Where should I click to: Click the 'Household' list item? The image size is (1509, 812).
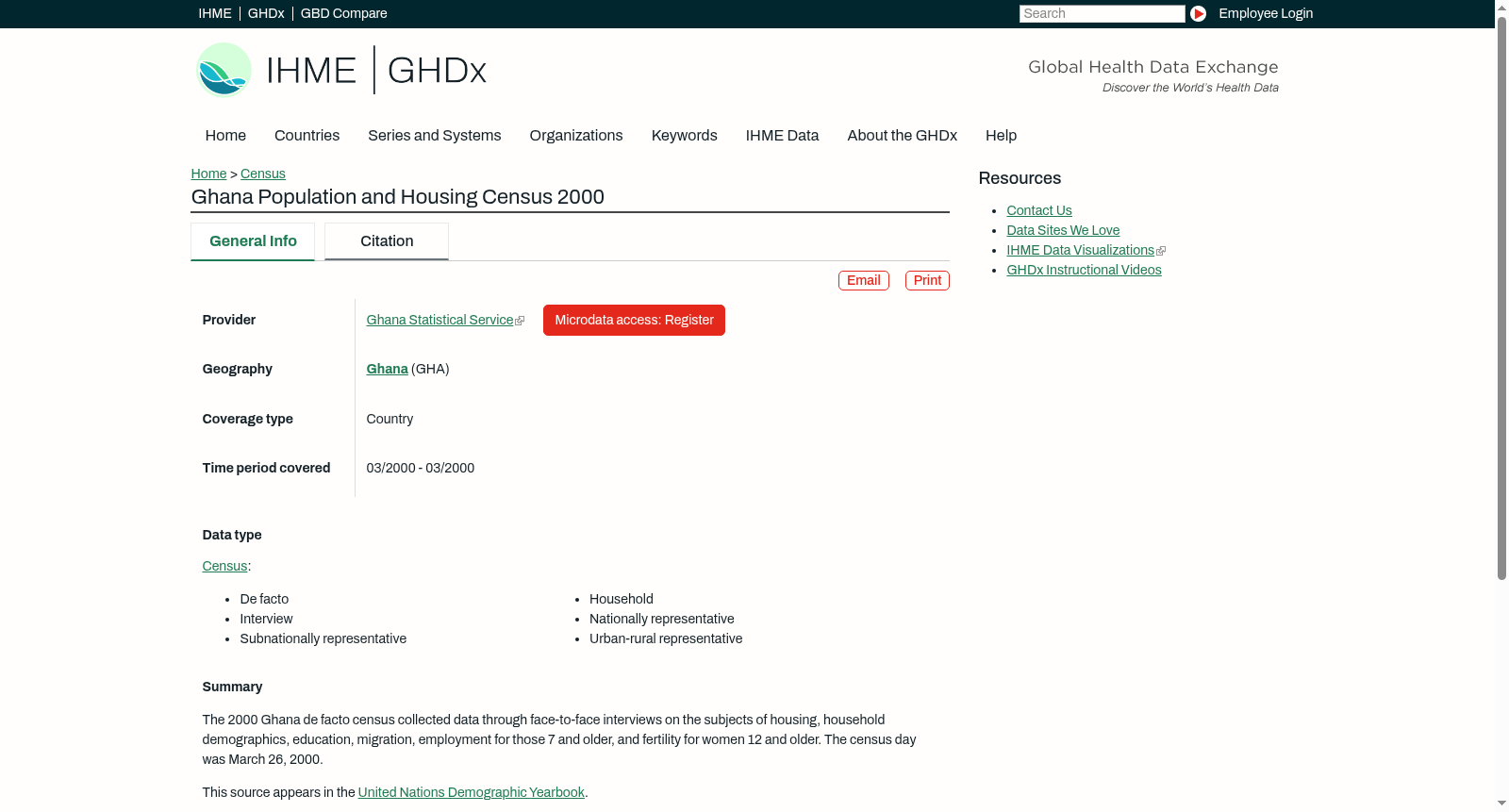coord(622,599)
